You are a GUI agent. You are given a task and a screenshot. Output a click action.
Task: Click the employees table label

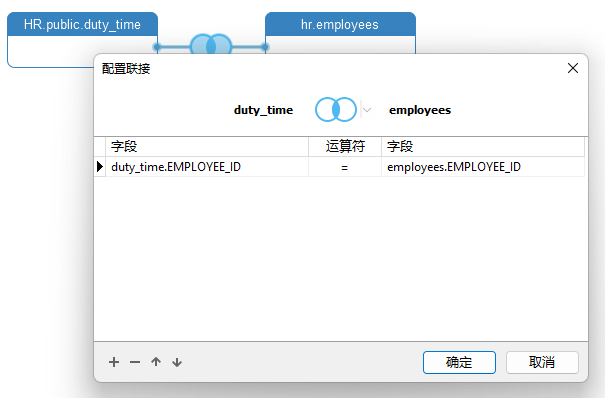click(420, 110)
